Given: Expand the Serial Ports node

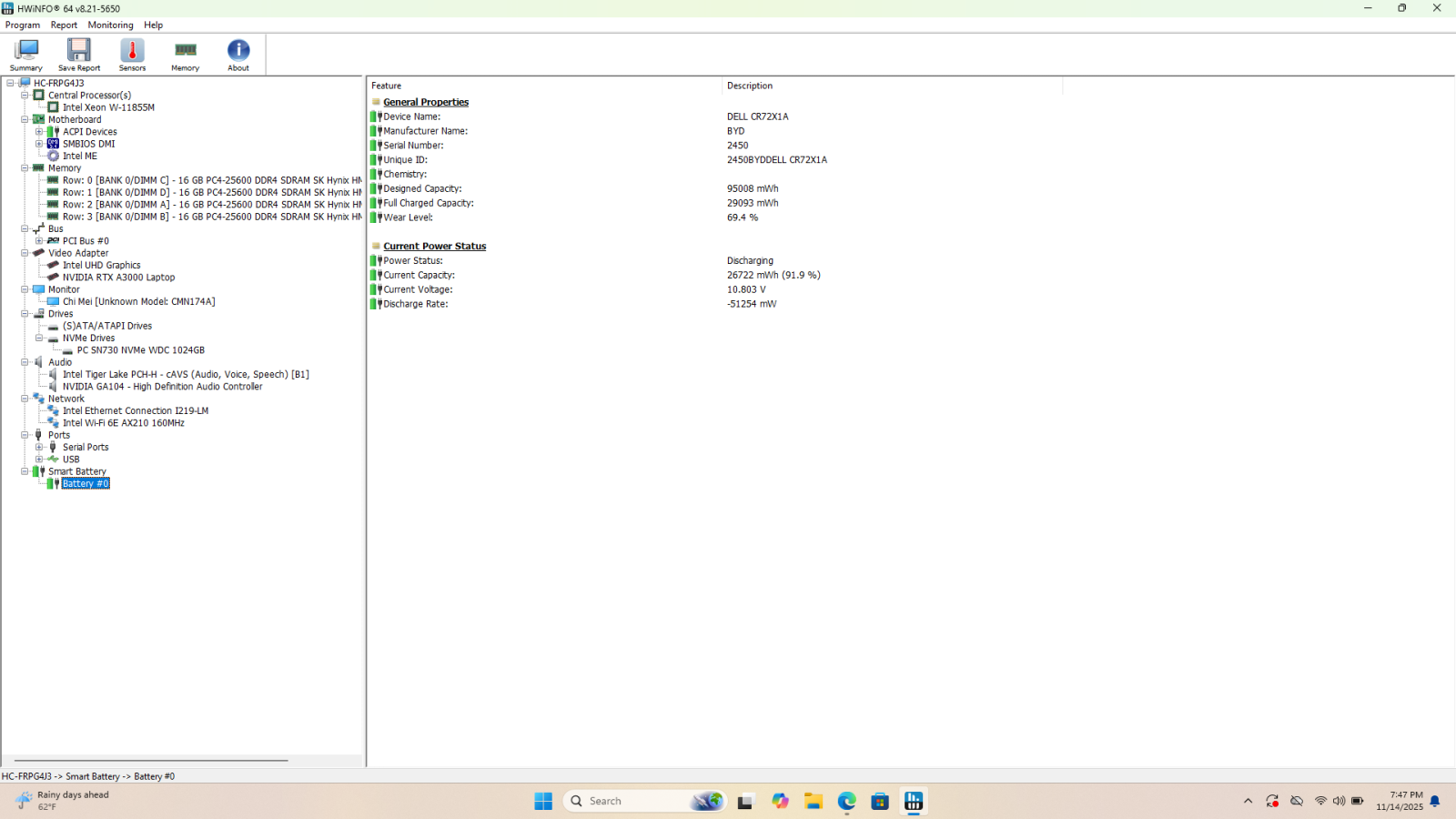Looking at the screenshot, I should [38, 447].
